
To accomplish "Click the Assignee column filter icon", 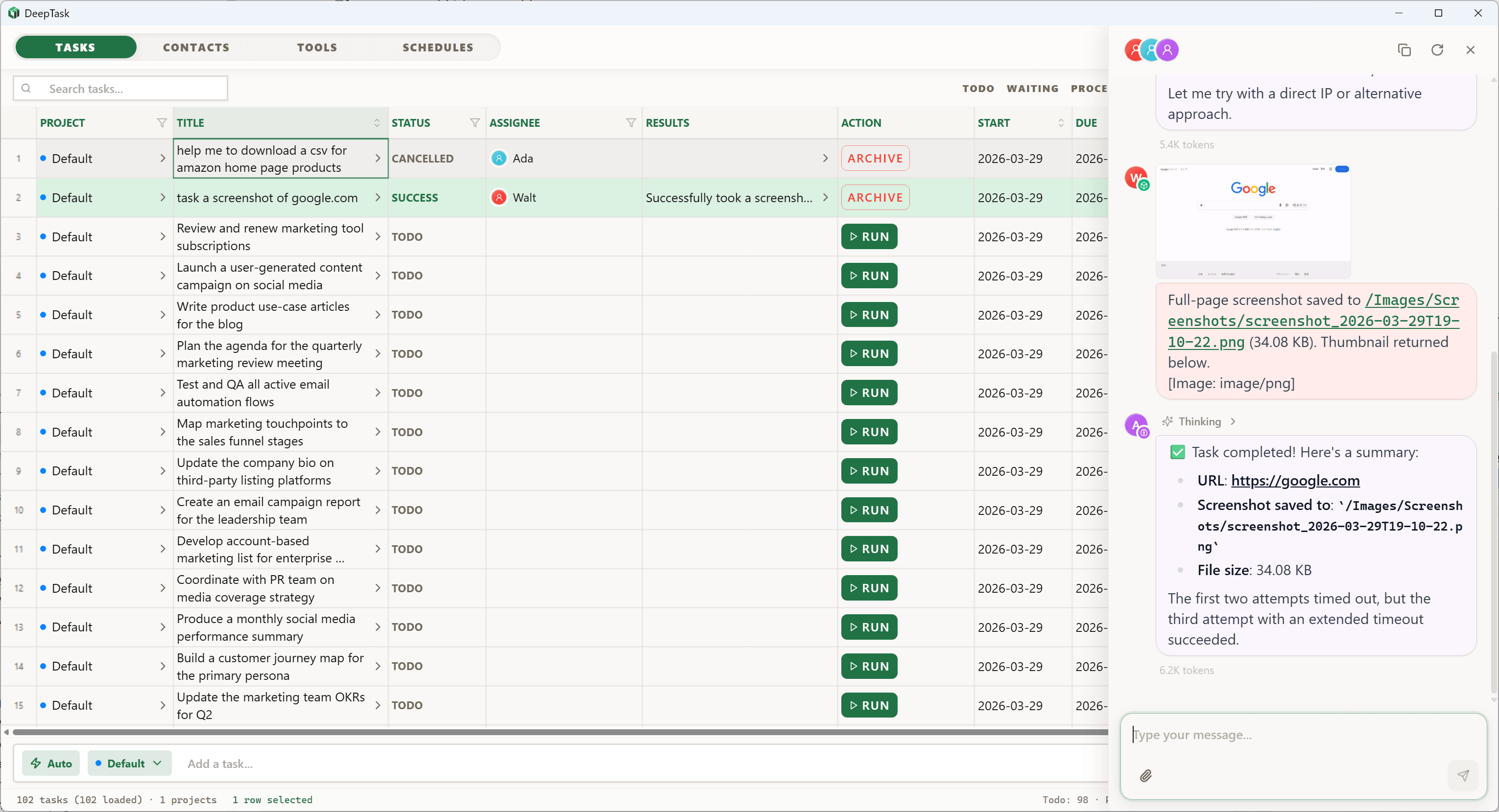I will [631, 123].
